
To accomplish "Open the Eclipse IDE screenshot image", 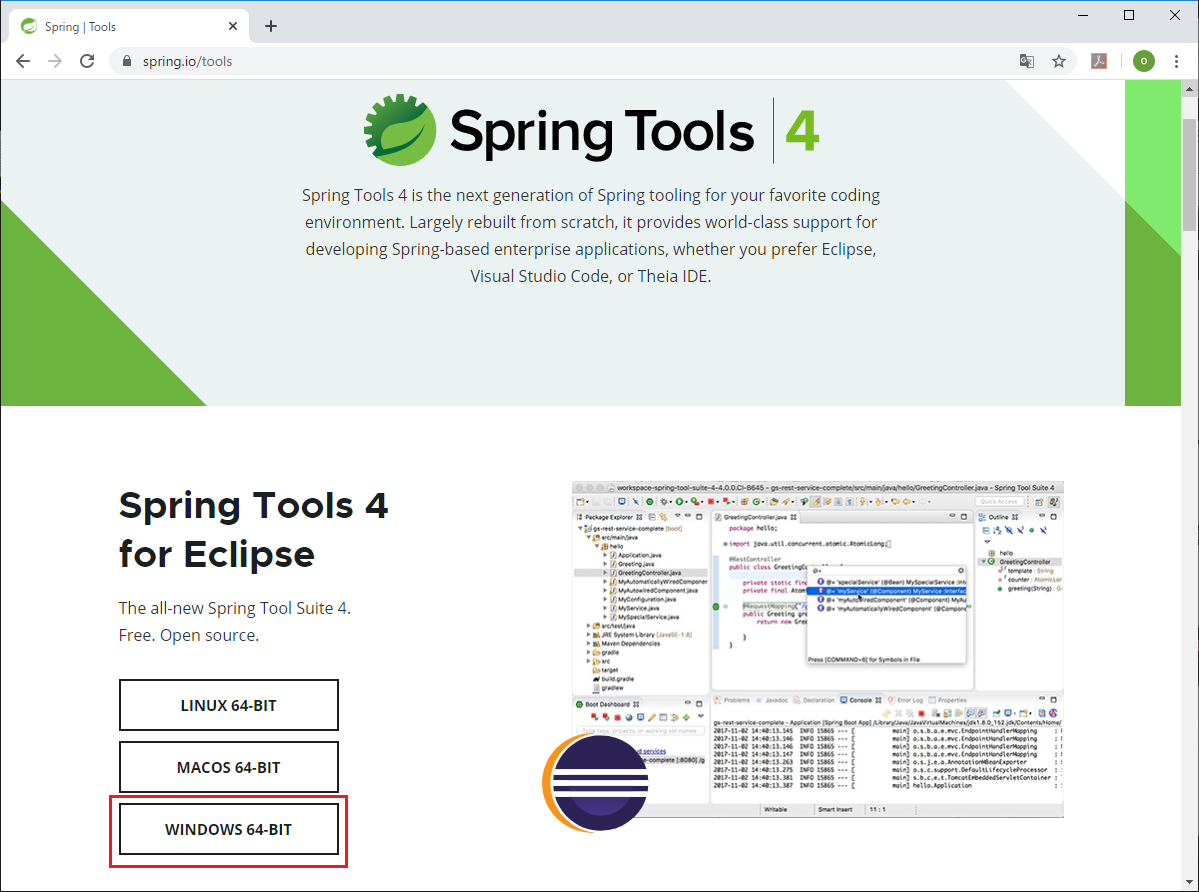I will point(817,649).
